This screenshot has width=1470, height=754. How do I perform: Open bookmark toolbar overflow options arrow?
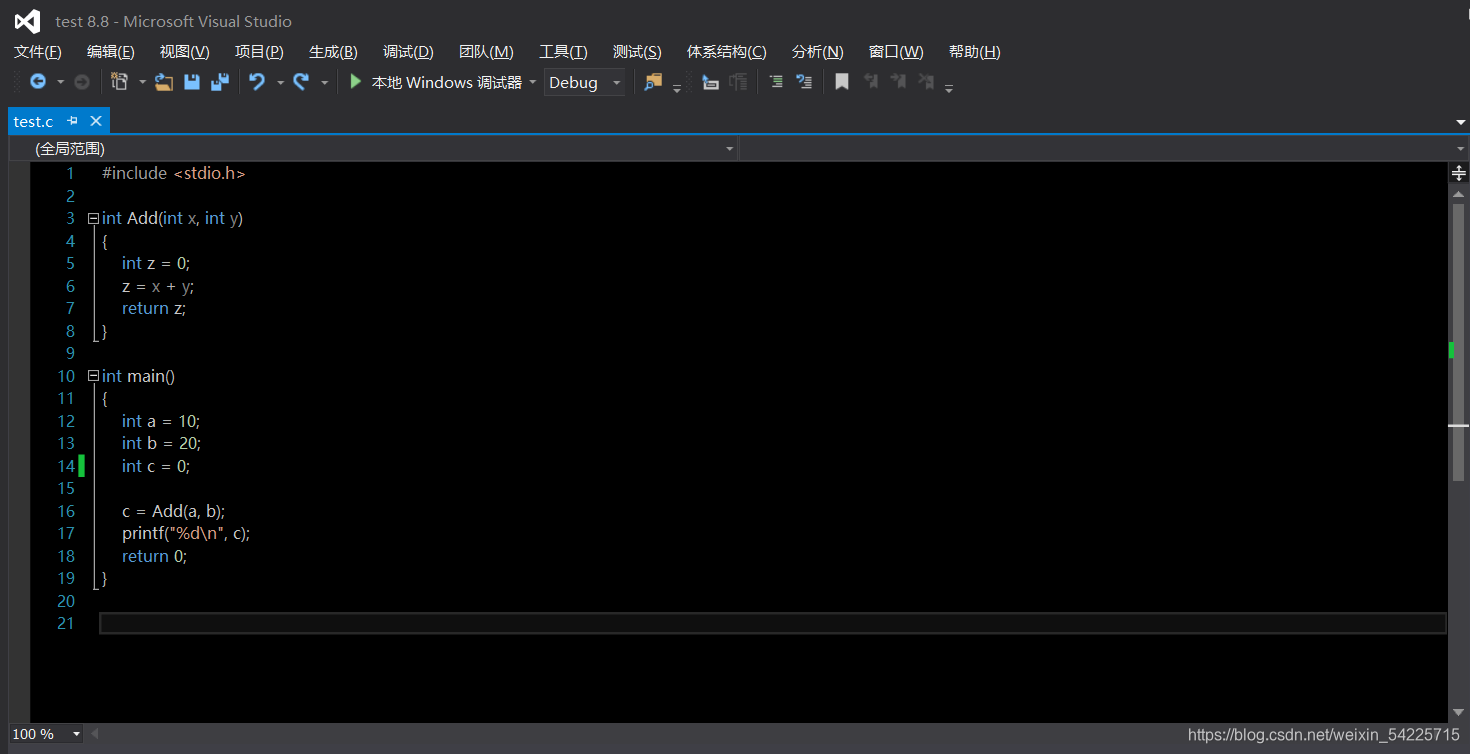pos(949,88)
